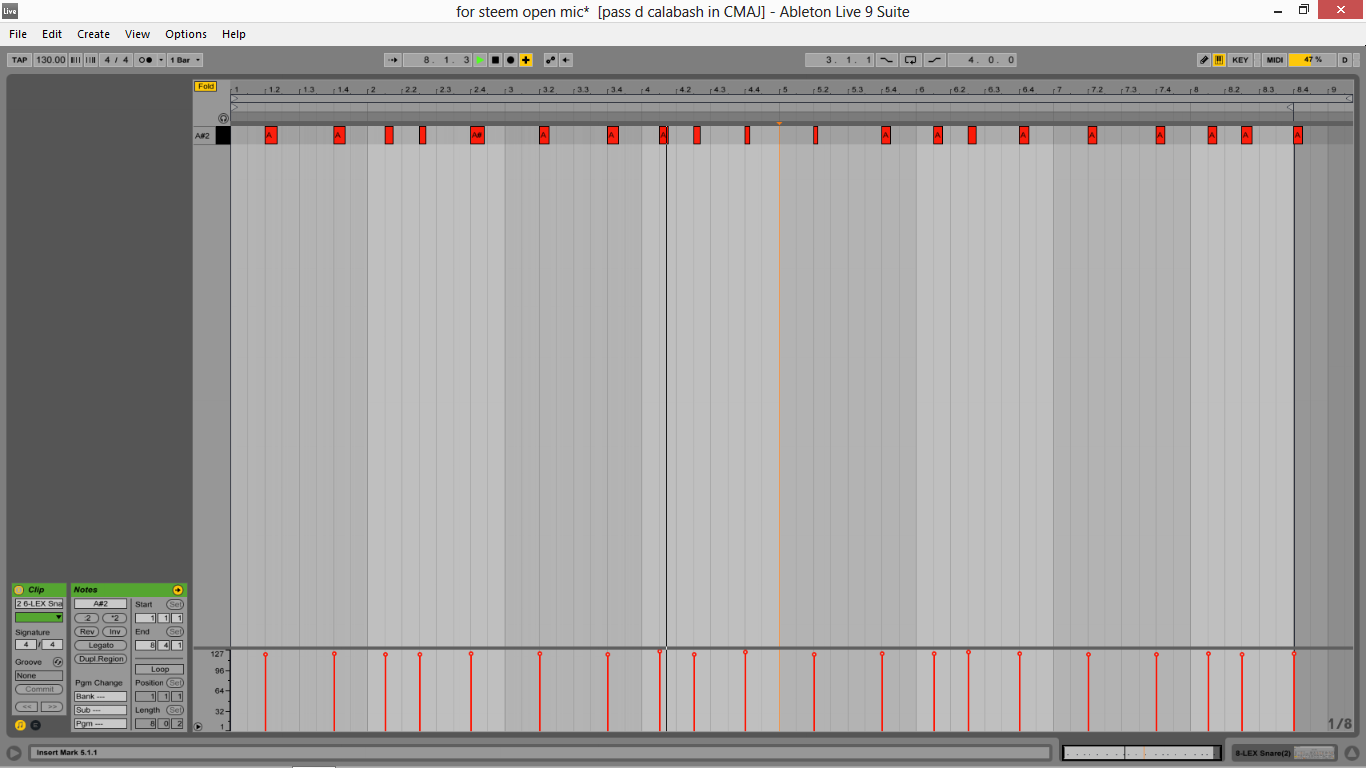This screenshot has width=1366, height=768.
Task: Select the A#2 note name field
Action: click(100, 604)
